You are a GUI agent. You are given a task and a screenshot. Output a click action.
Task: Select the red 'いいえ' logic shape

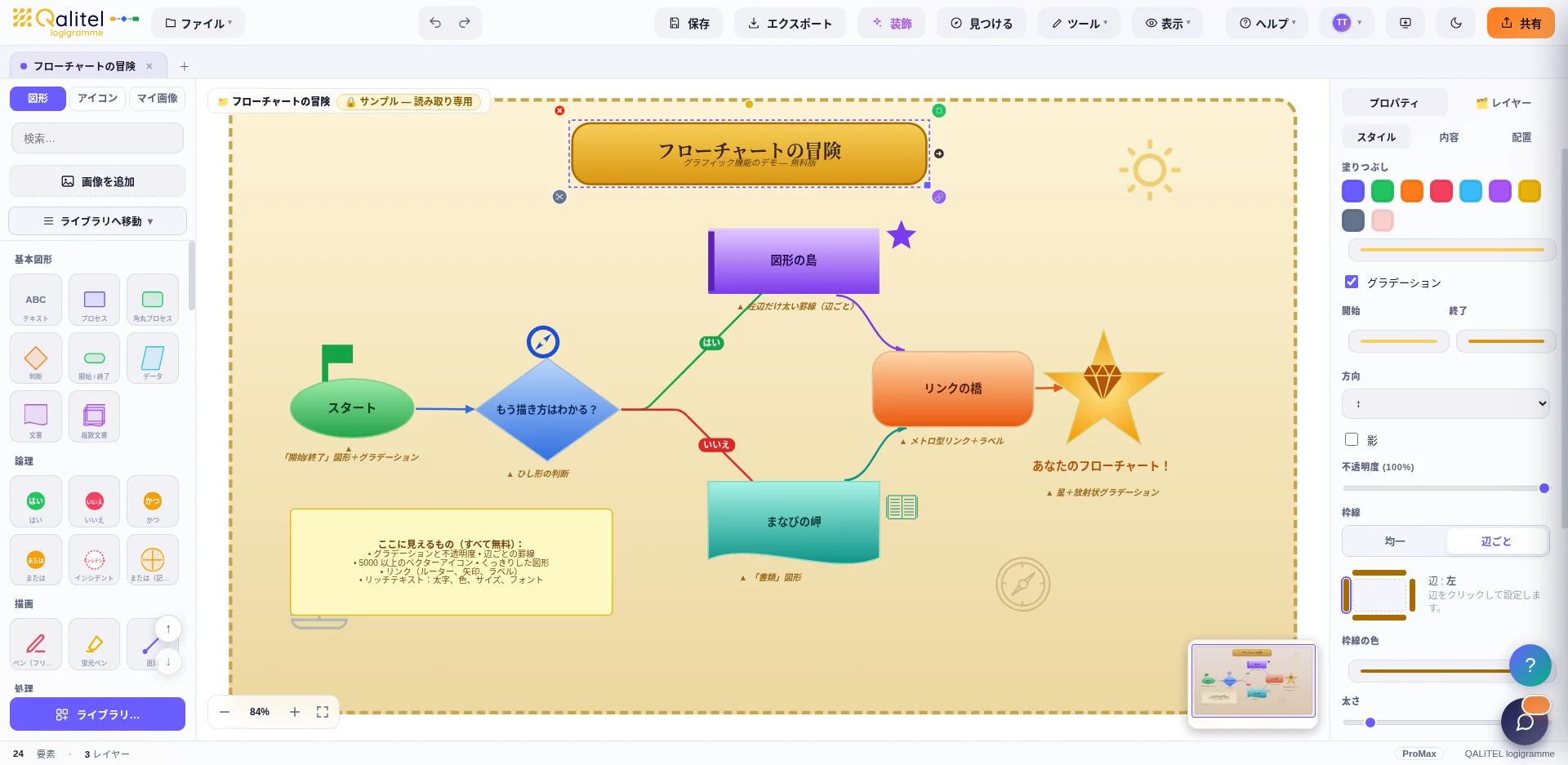pyautogui.click(x=95, y=501)
